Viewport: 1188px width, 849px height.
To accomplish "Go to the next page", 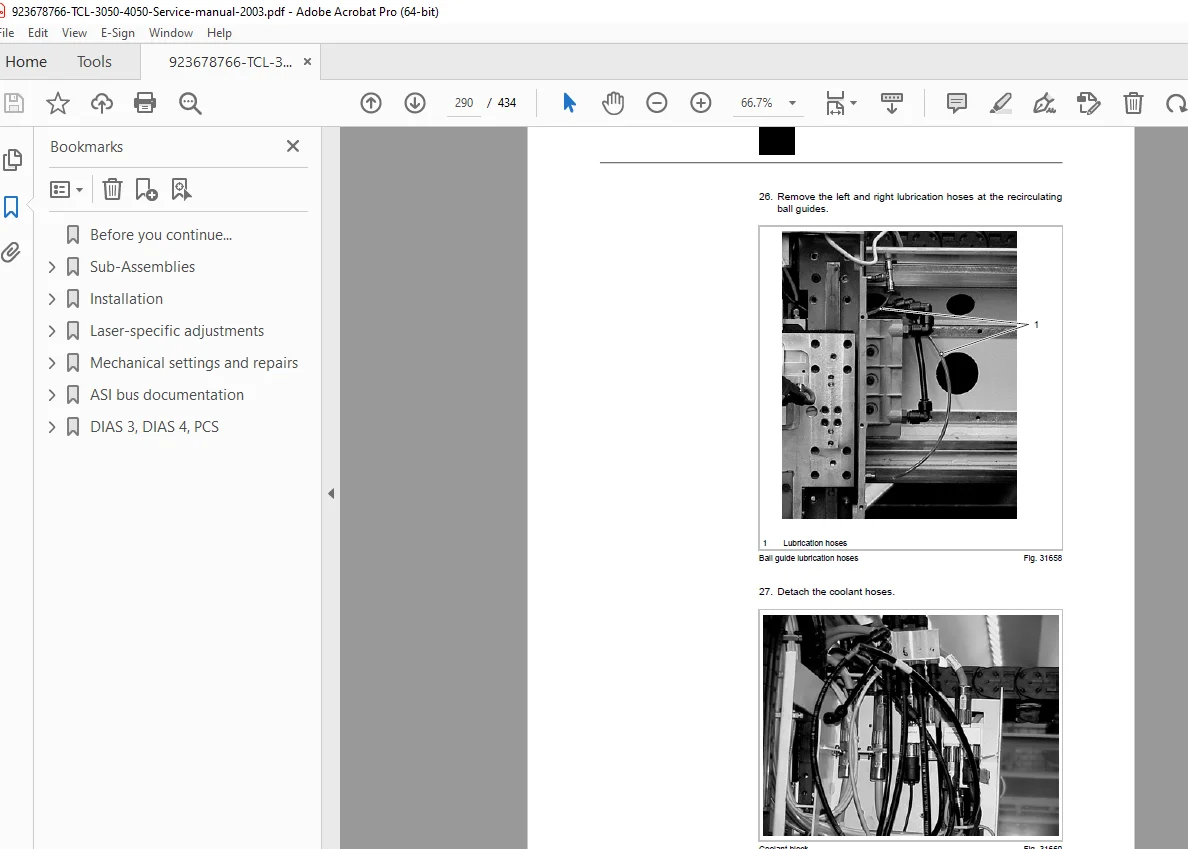I will tap(414, 103).
